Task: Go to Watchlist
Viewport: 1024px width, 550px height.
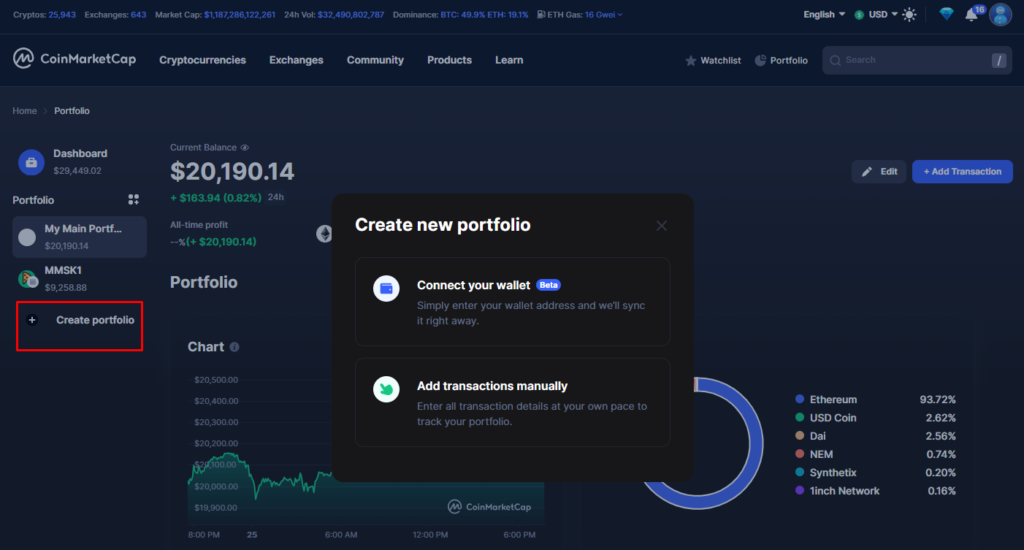Action: (x=713, y=60)
